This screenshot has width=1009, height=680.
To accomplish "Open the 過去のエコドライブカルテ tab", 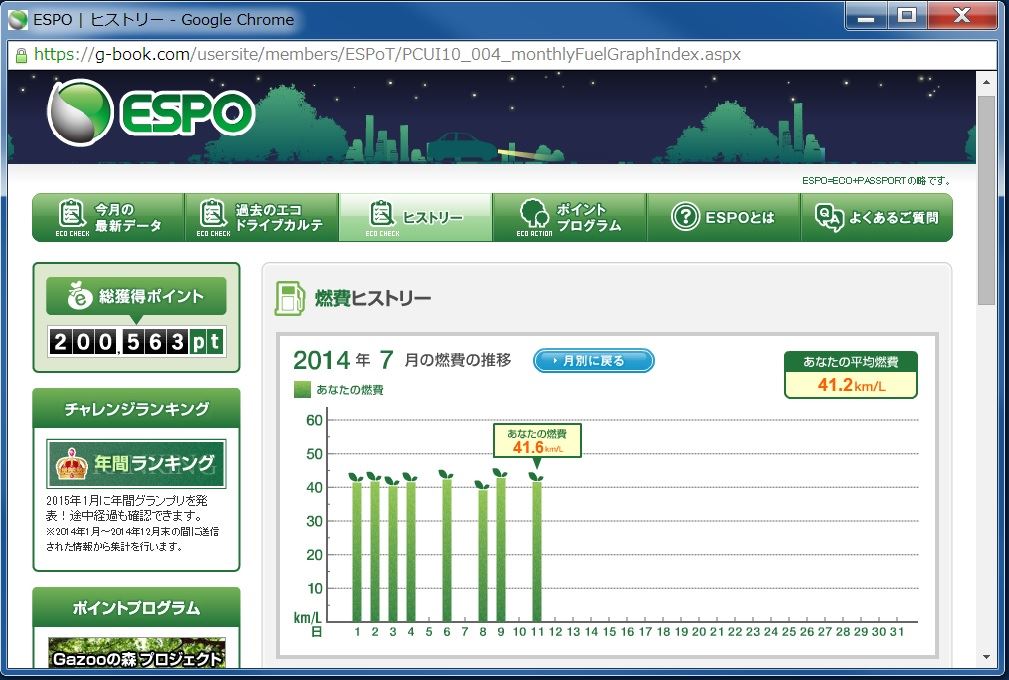I will tap(262, 217).
